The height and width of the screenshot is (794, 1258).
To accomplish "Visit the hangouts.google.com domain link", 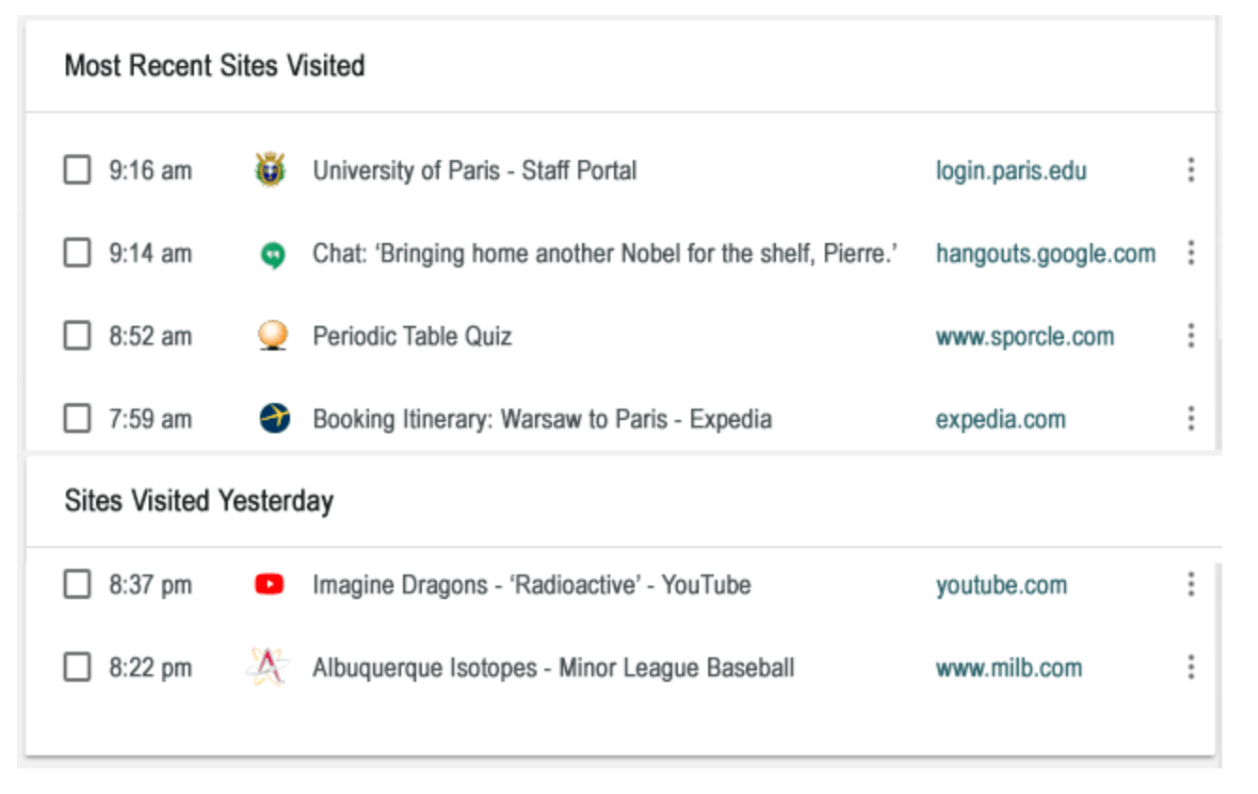I will (x=1046, y=254).
